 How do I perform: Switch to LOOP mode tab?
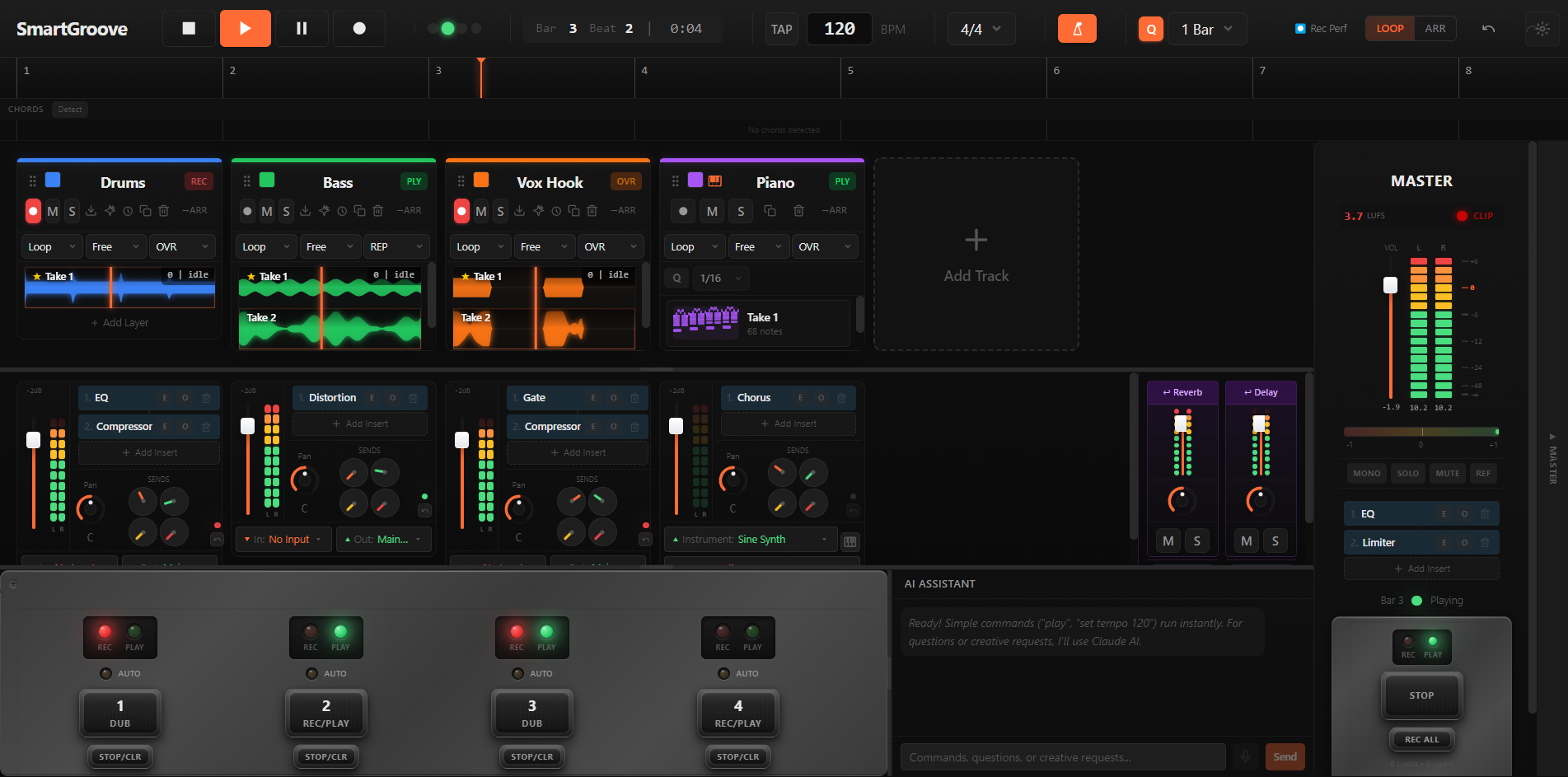1389,29
